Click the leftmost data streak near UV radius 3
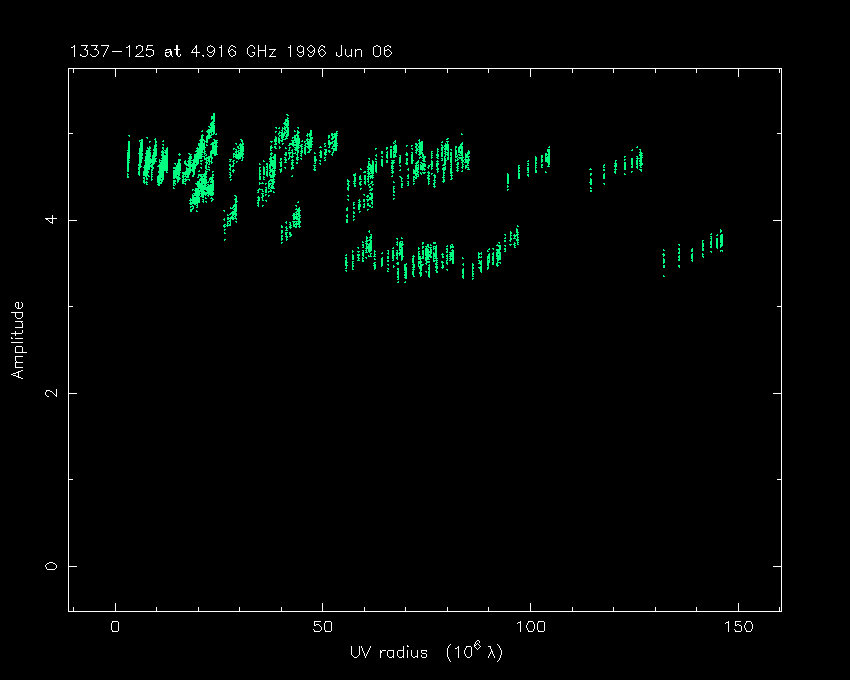This screenshot has height=680, width=850. (128, 155)
